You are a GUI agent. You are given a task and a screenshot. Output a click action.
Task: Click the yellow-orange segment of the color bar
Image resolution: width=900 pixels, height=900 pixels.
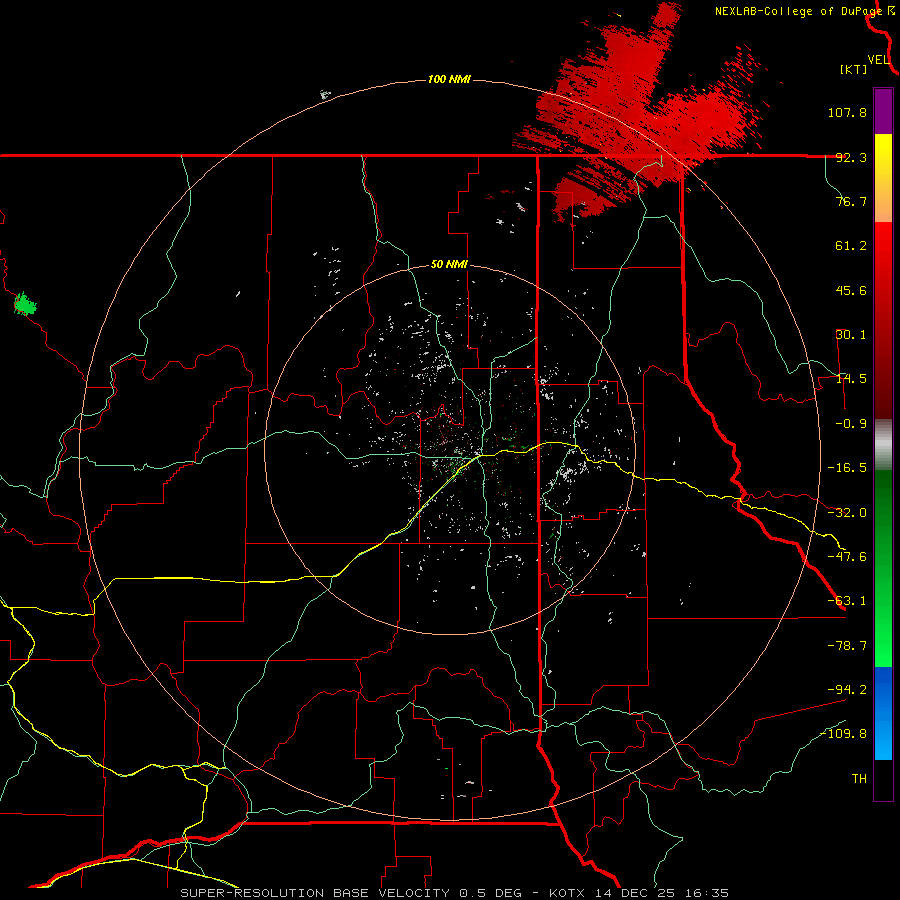[x=883, y=178]
